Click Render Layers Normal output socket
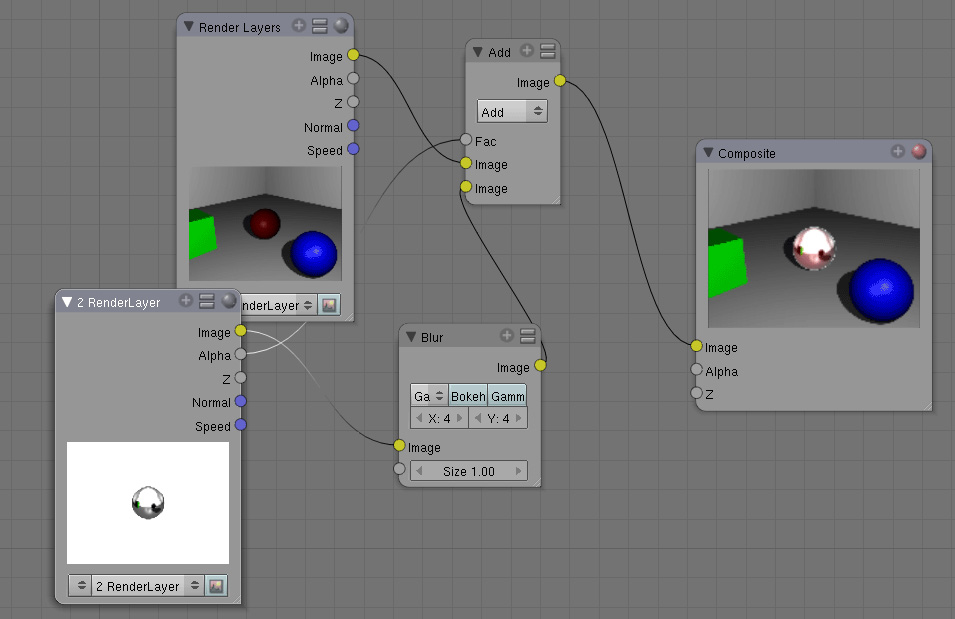Viewport: 955px width, 619px height. tap(353, 126)
